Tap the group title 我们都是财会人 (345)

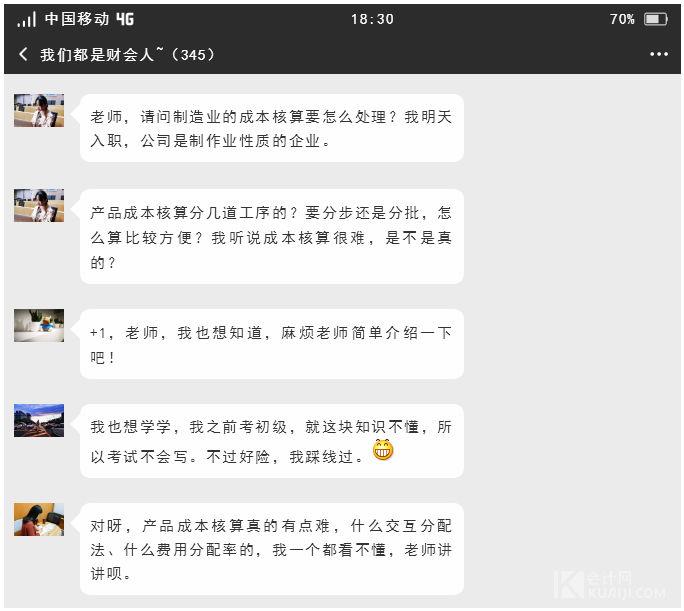(127, 55)
